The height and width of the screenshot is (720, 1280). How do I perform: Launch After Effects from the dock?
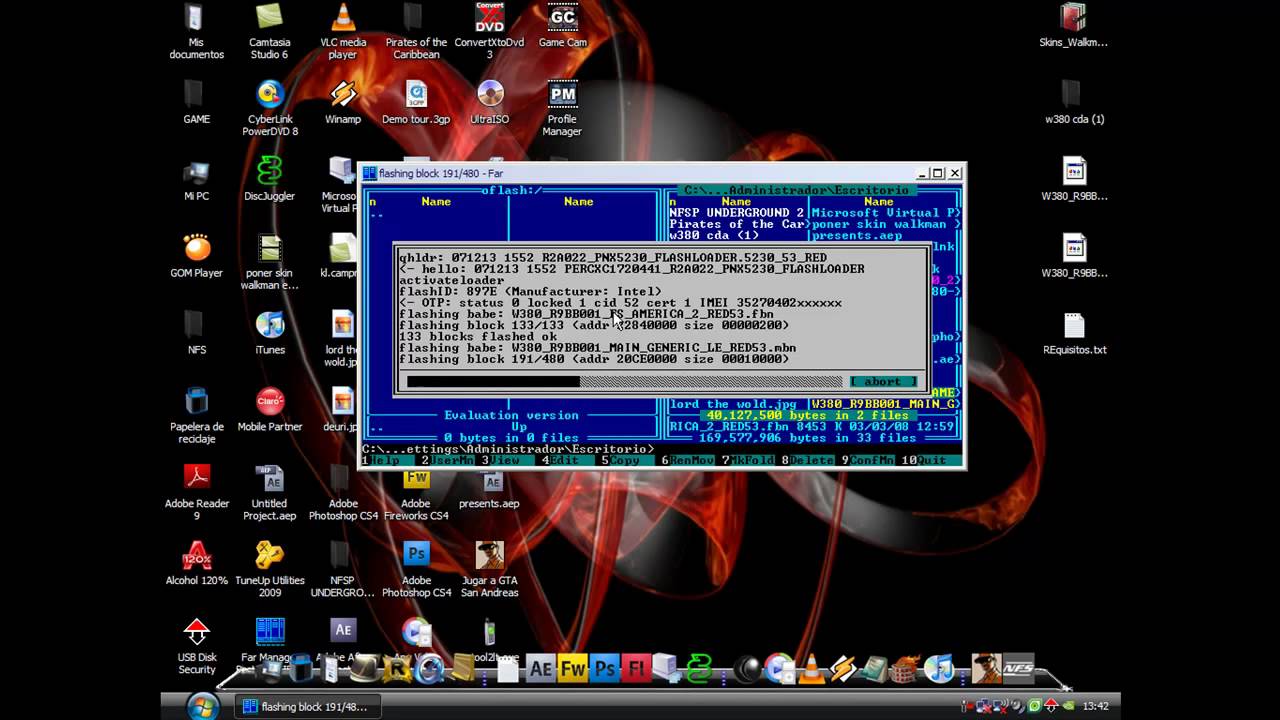541,668
